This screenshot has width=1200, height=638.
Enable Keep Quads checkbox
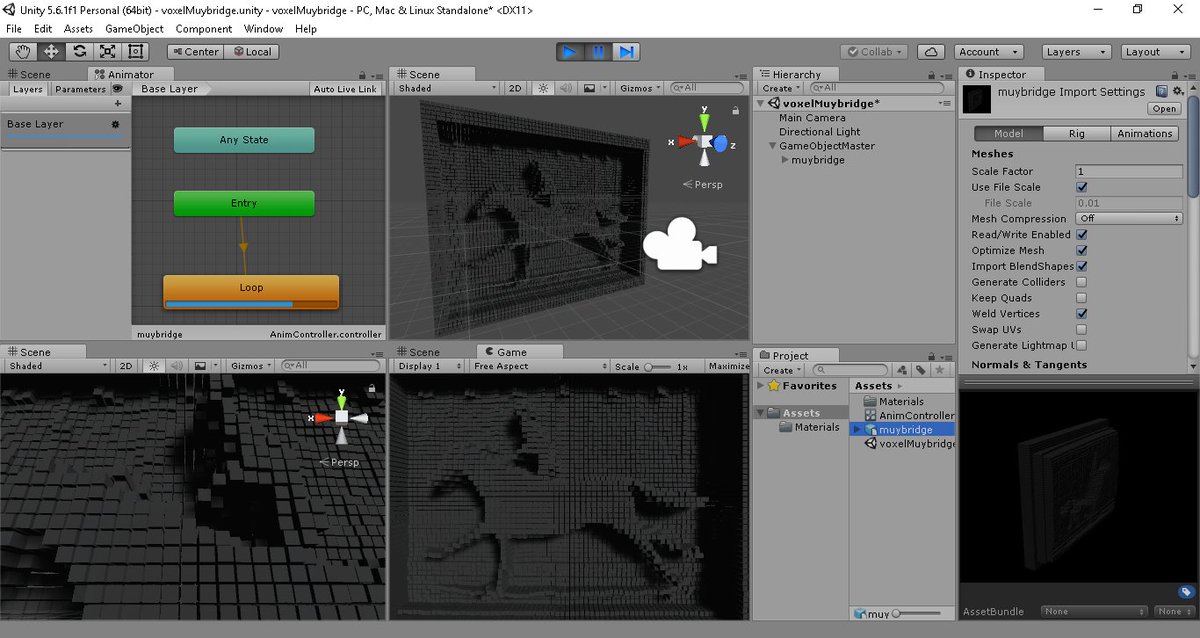(x=1081, y=298)
